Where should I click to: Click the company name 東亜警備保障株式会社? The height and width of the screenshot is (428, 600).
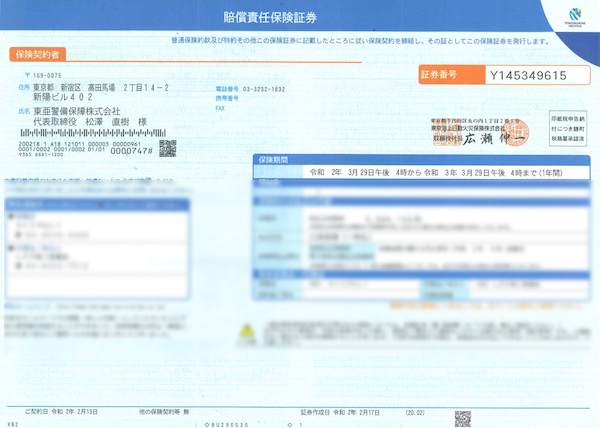[77, 111]
